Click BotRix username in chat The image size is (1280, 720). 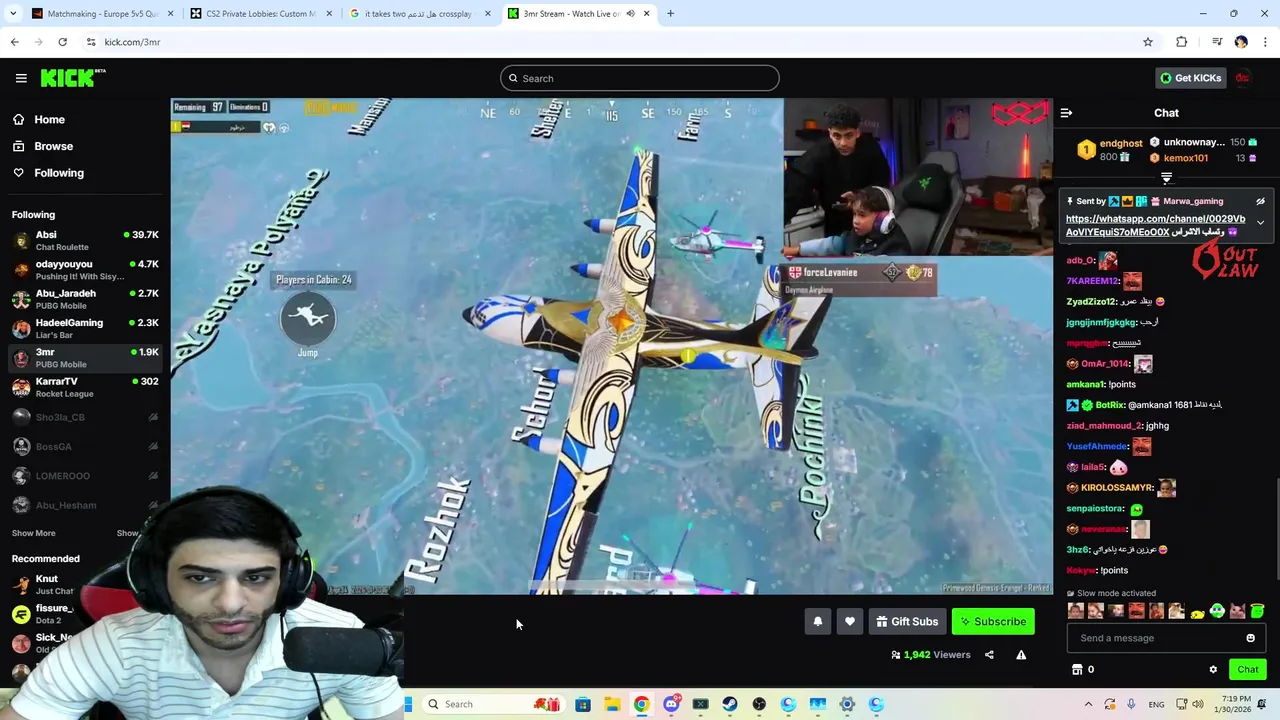point(1110,405)
